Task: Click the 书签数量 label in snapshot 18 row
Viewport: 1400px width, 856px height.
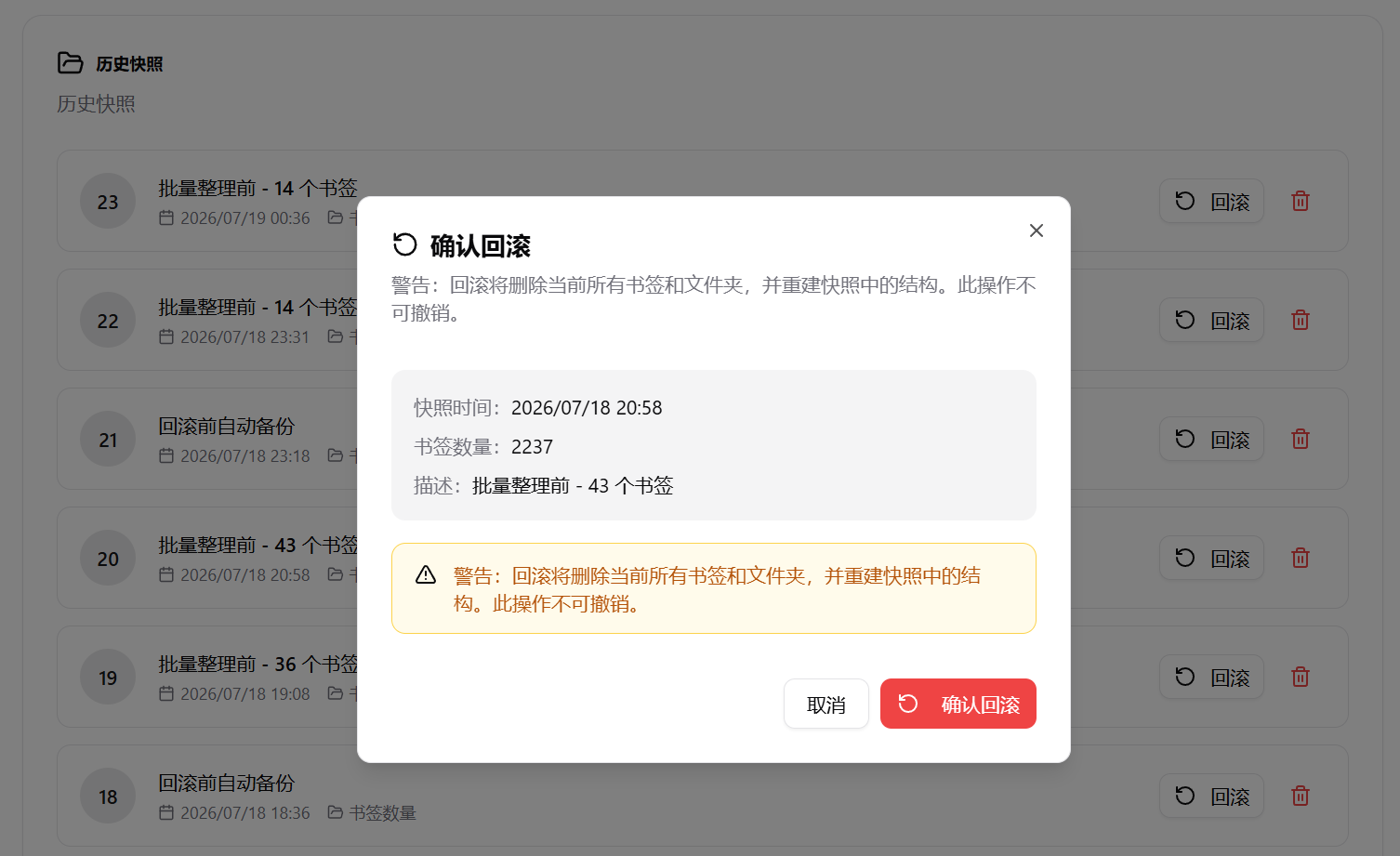Action: pos(383,813)
